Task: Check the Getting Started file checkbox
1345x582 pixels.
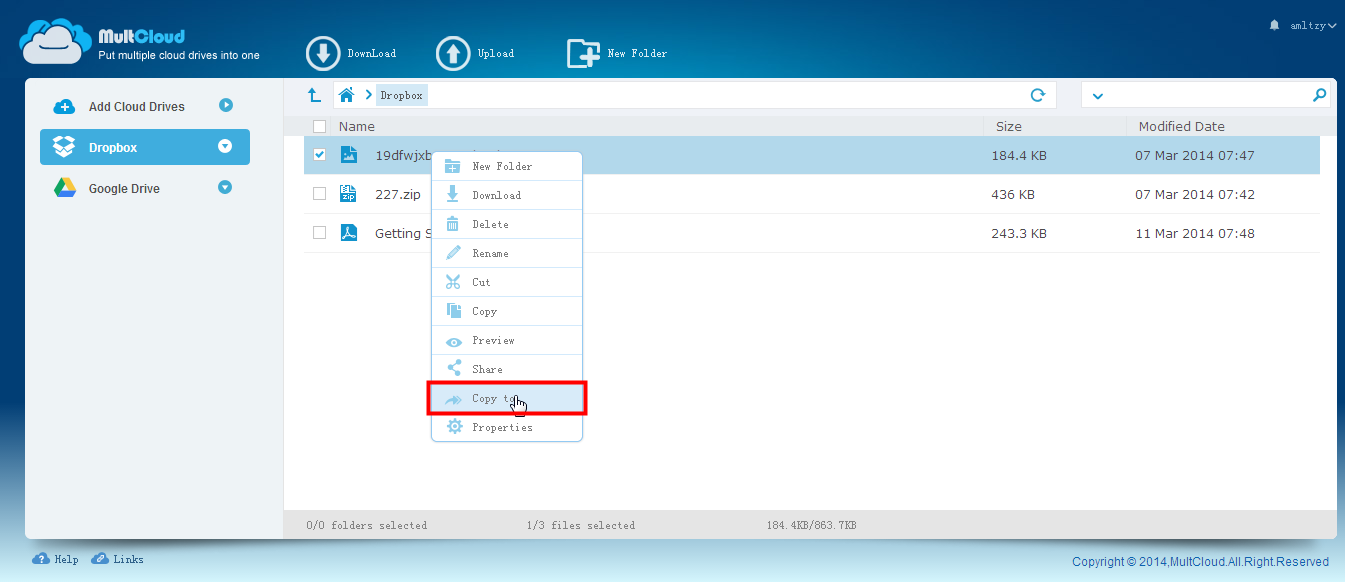Action: pyautogui.click(x=319, y=233)
